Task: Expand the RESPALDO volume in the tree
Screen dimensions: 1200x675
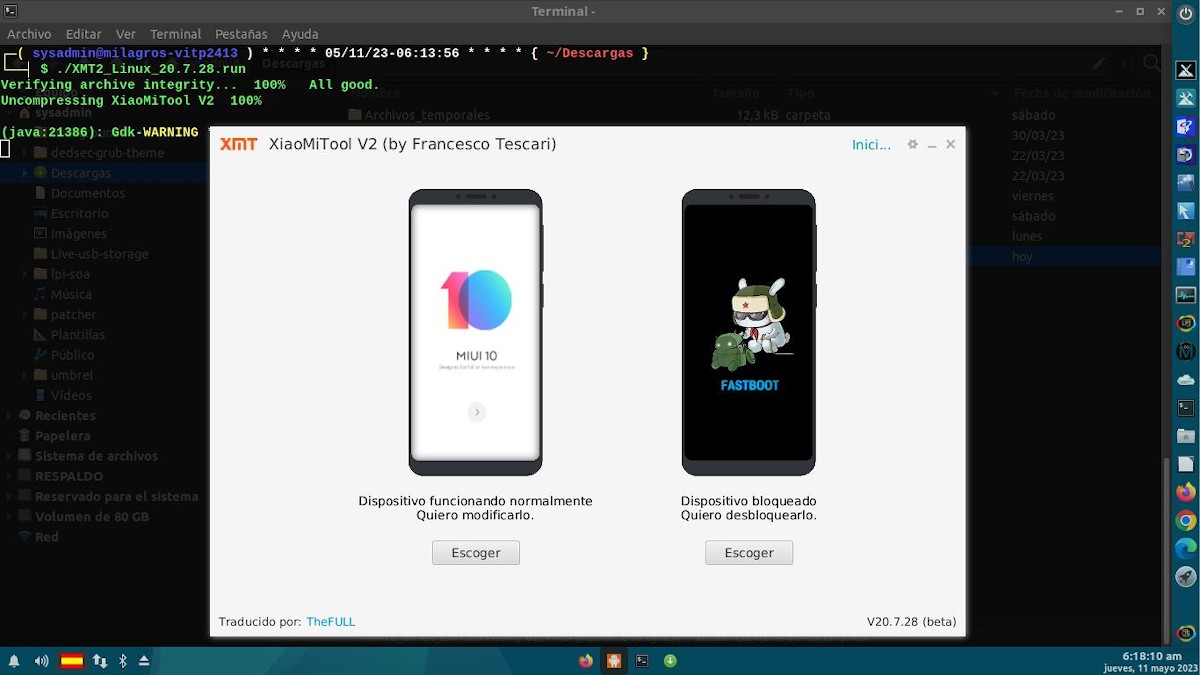Action: point(10,476)
